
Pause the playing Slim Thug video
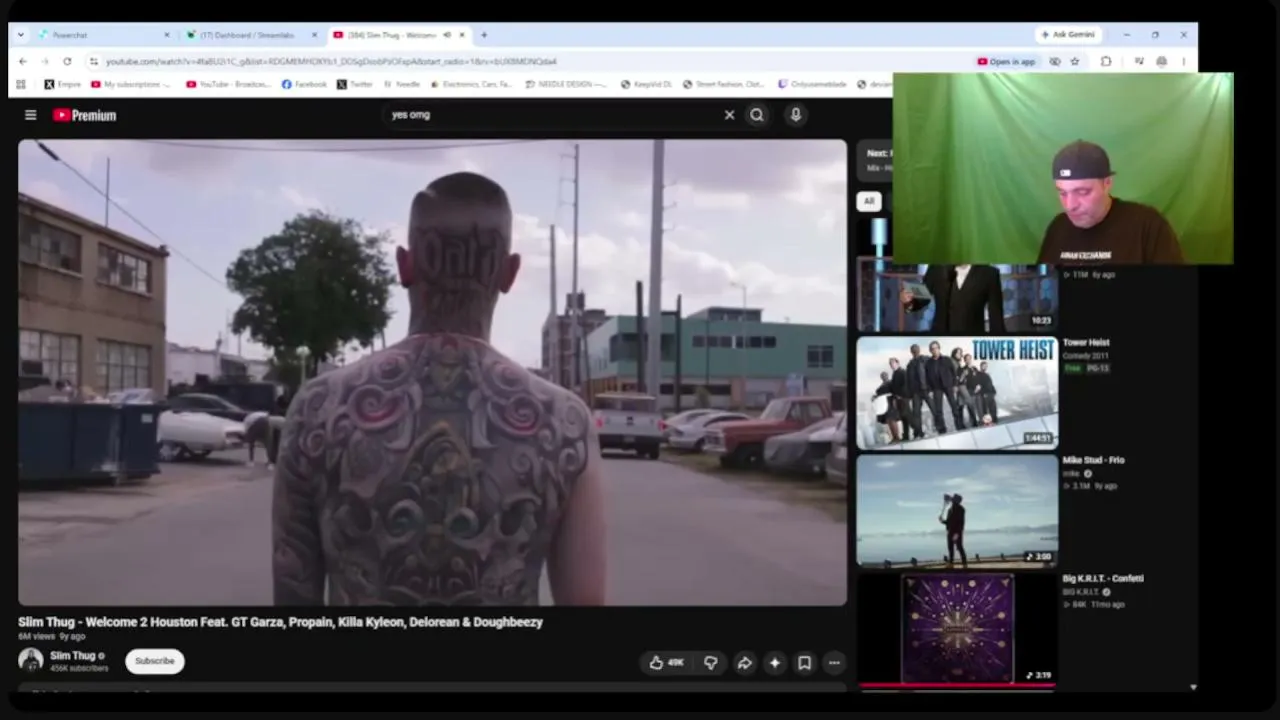tap(432, 372)
